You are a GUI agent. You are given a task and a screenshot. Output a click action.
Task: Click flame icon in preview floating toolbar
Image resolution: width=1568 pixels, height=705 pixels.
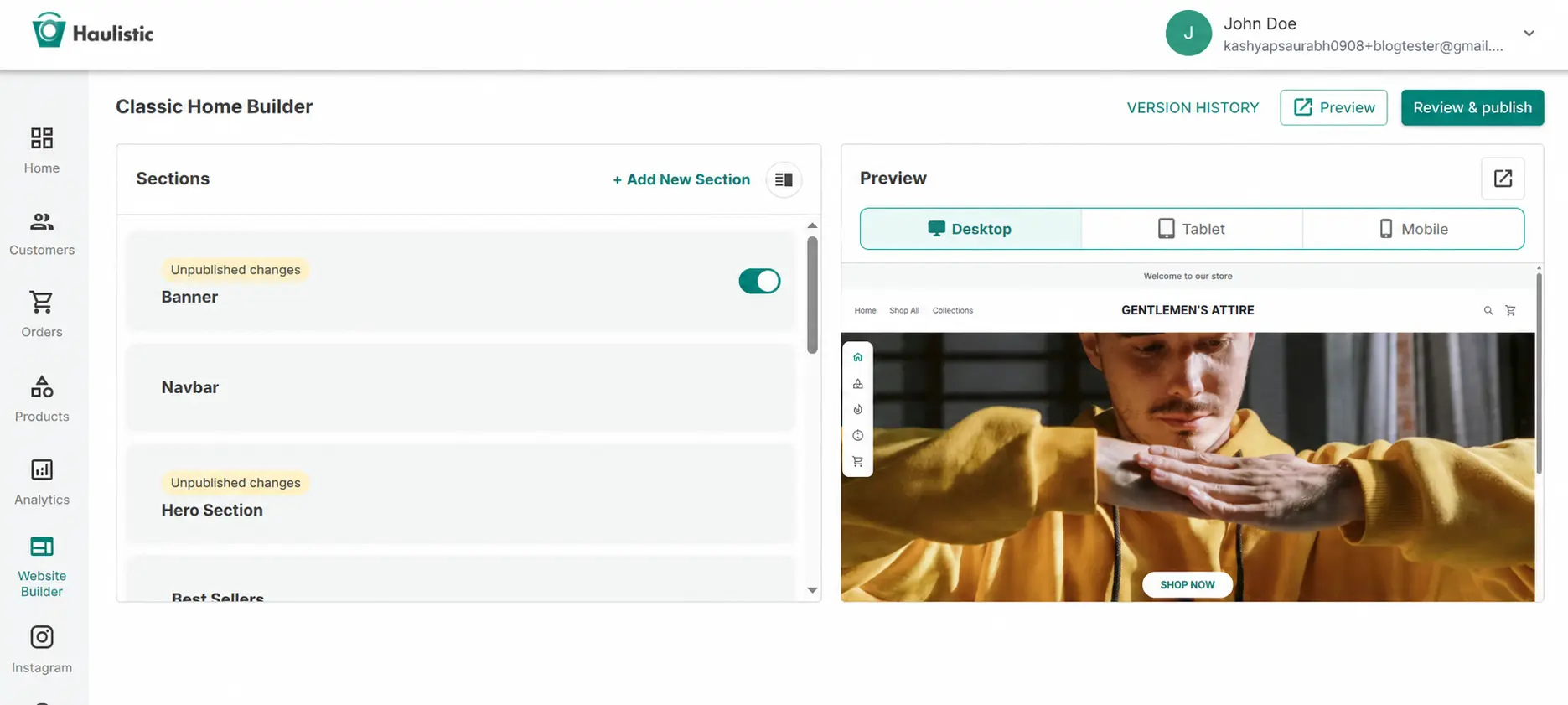click(x=857, y=410)
